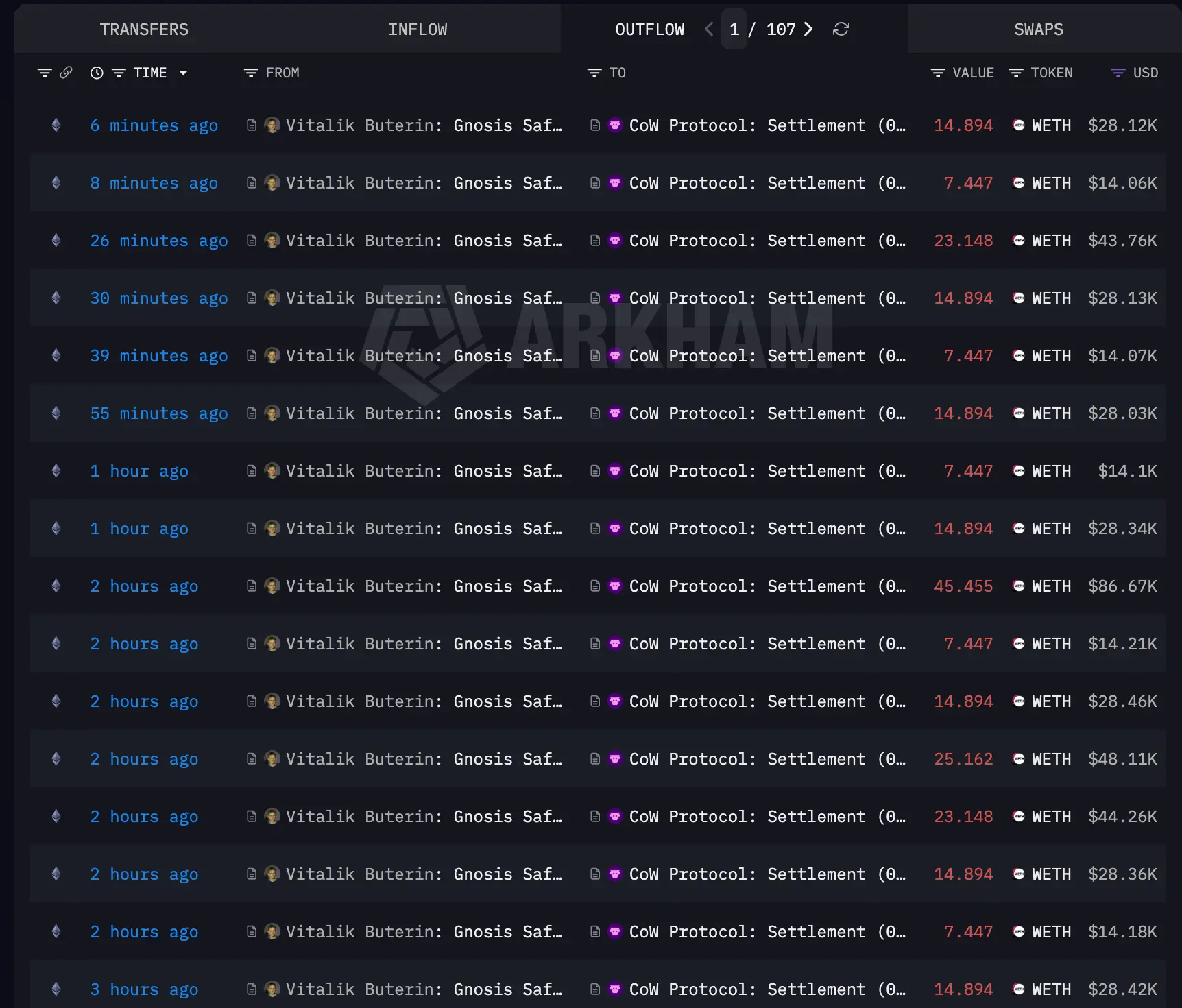Click the $43.76K USD amount

pos(1122,241)
